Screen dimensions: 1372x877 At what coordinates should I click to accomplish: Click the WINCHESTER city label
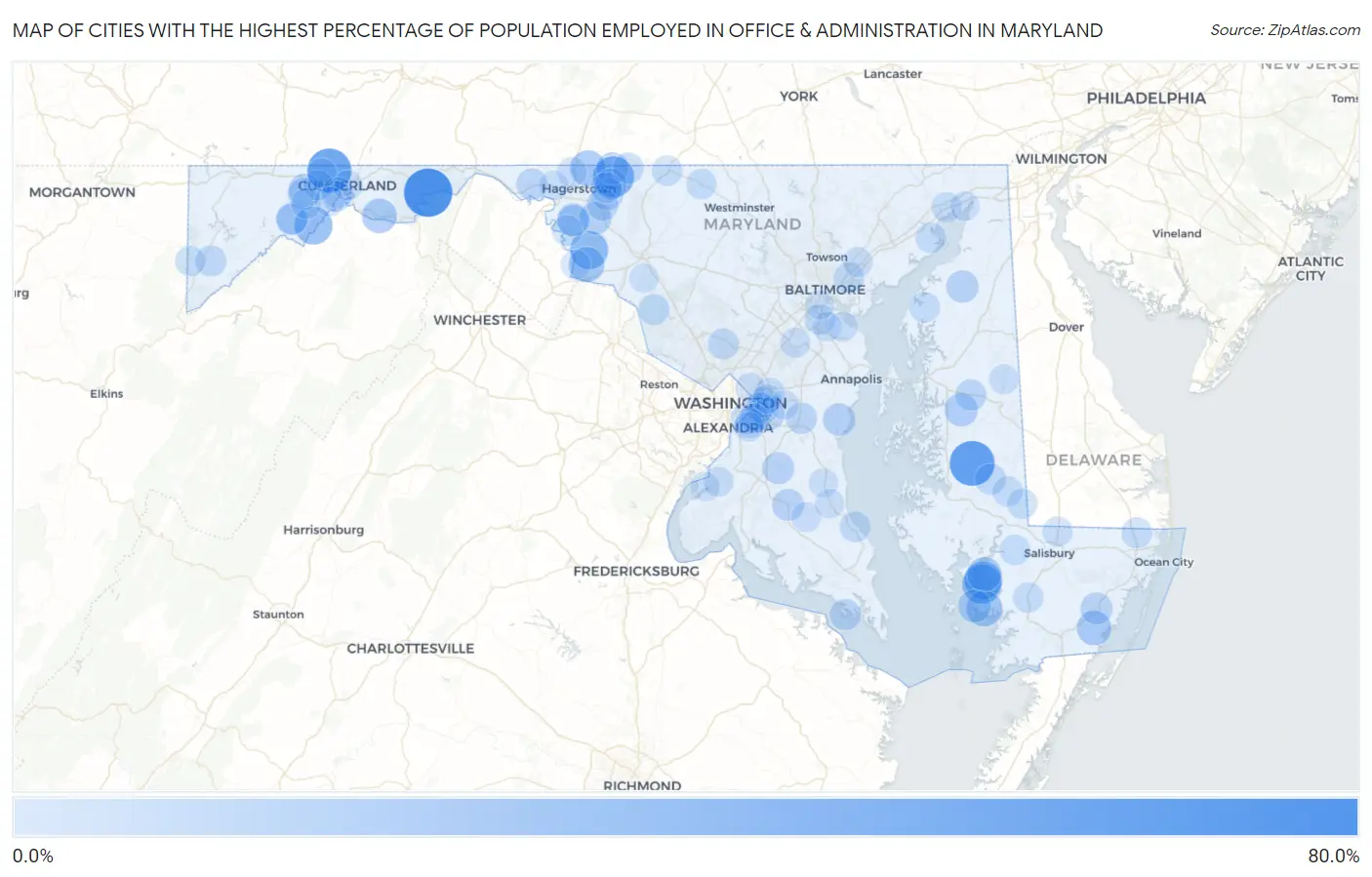click(479, 320)
